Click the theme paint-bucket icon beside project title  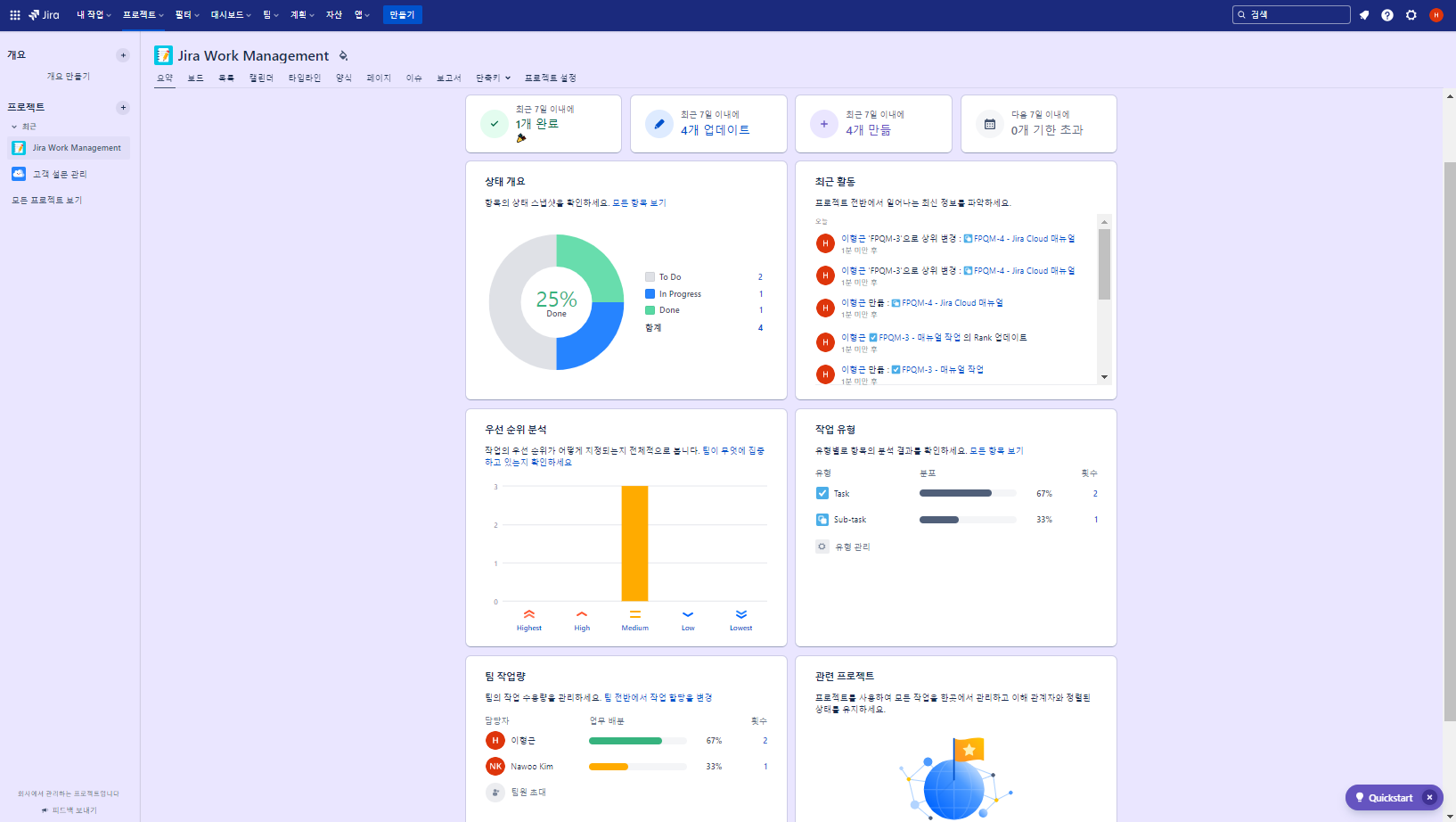click(x=343, y=55)
